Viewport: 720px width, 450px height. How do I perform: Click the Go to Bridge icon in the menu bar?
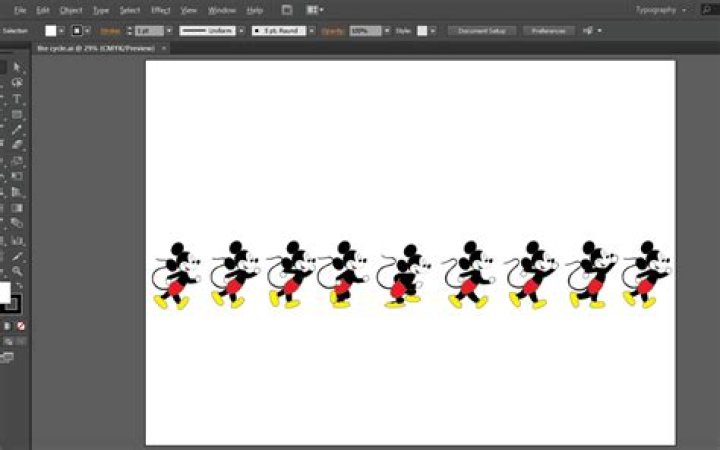click(287, 10)
